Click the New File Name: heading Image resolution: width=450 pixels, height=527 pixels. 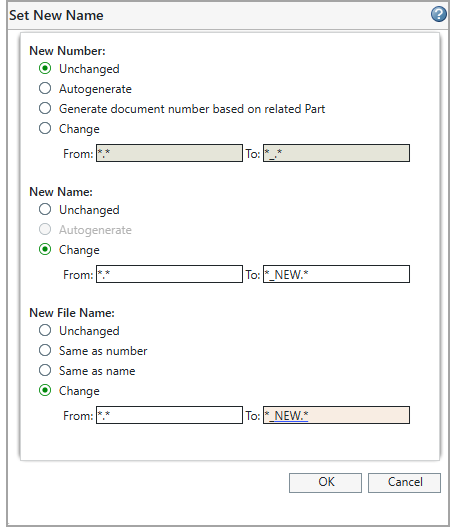(72, 313)
